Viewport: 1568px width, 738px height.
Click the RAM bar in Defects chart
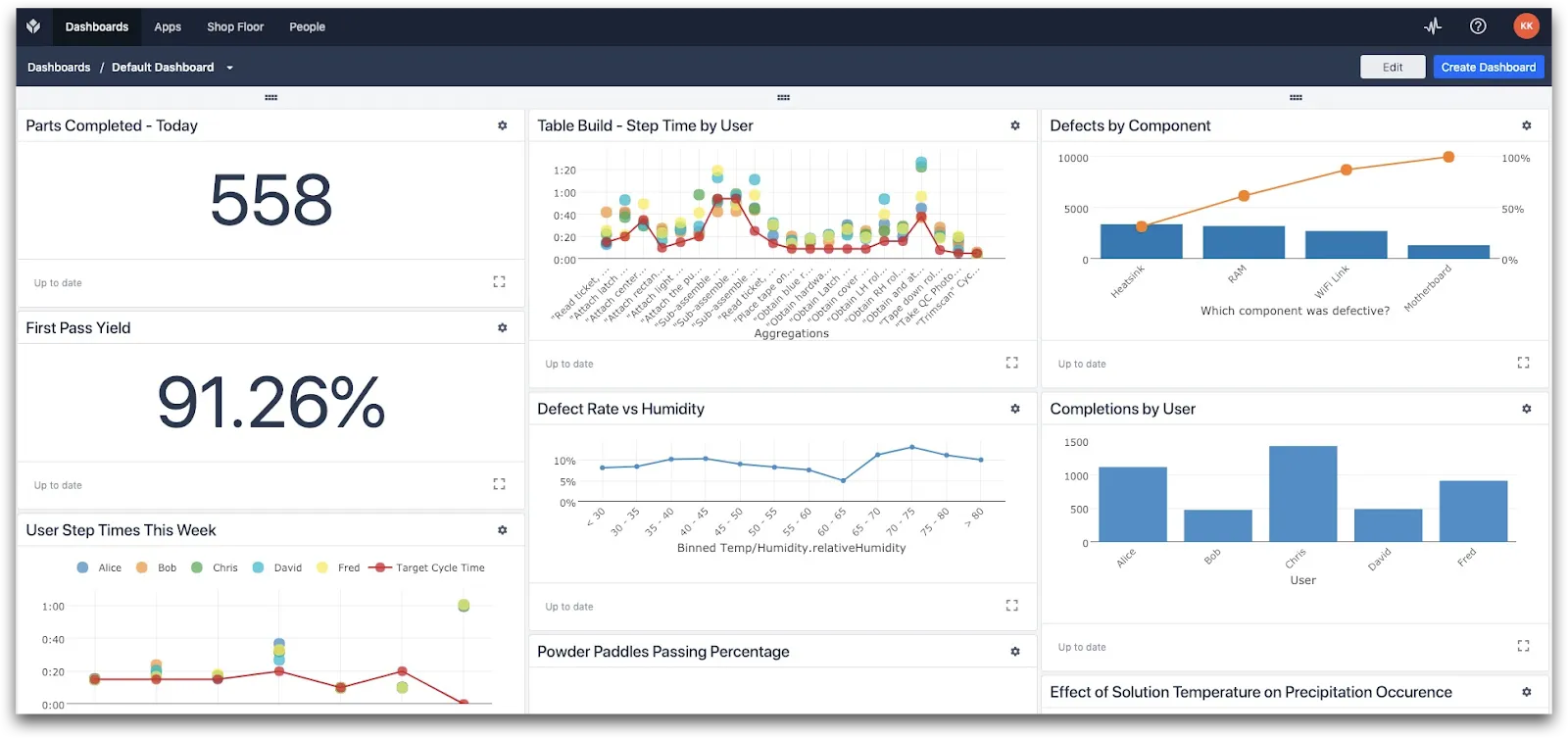click(x=1244, y=242)
